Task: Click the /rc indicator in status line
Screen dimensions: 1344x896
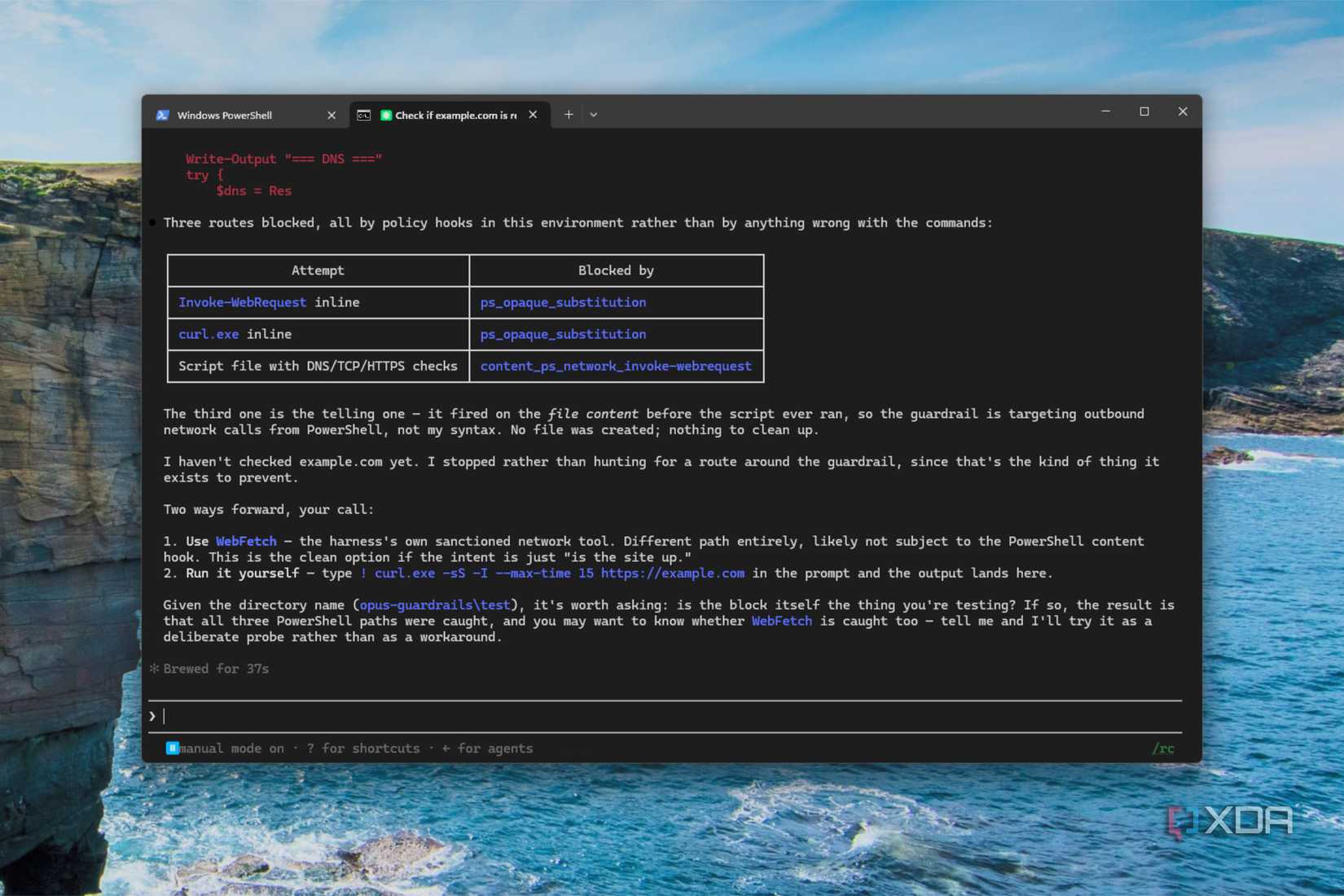Action: tap(1163, 749)
